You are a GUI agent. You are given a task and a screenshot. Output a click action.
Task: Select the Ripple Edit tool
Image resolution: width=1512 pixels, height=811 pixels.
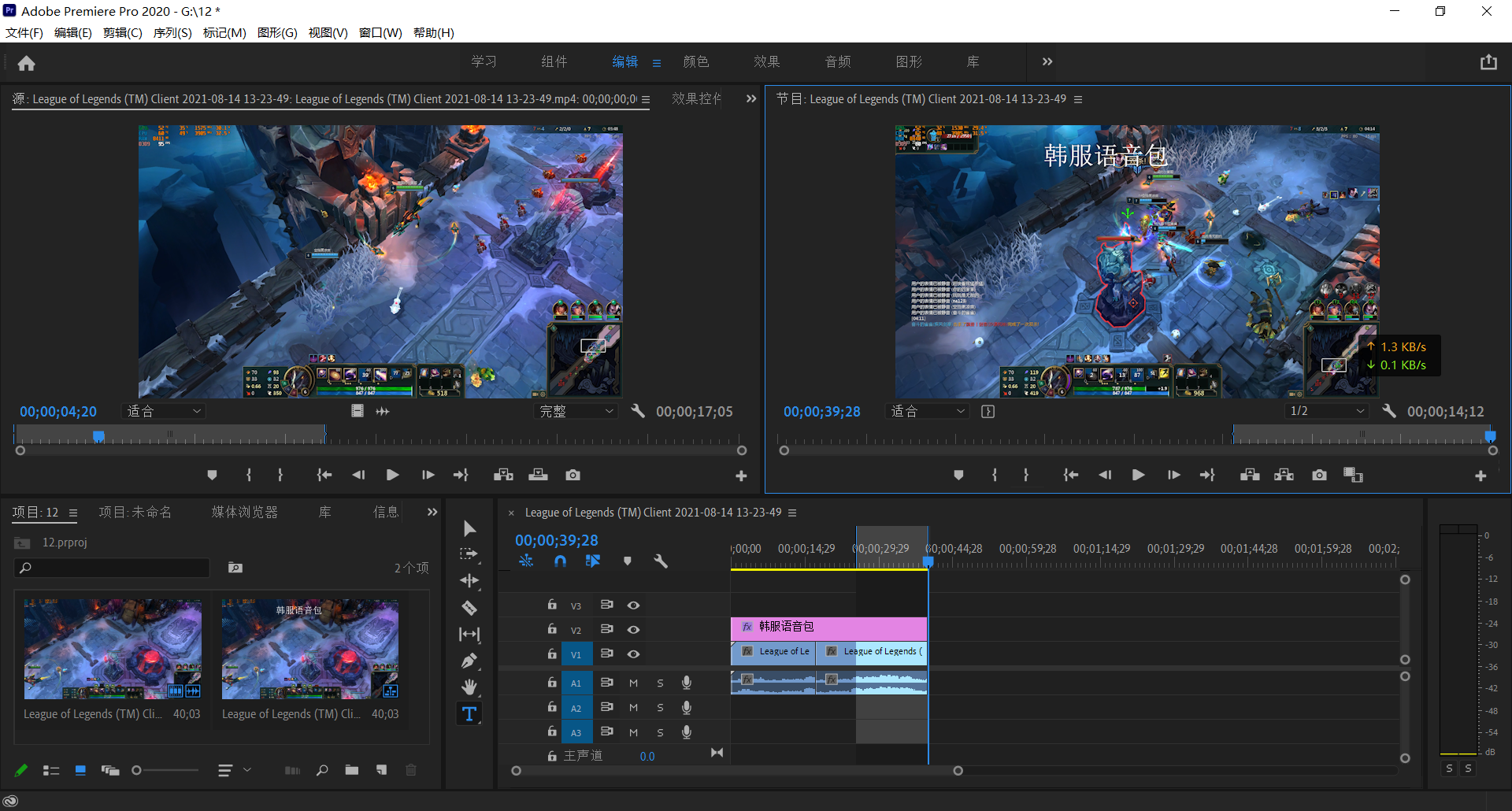(469, 581)
